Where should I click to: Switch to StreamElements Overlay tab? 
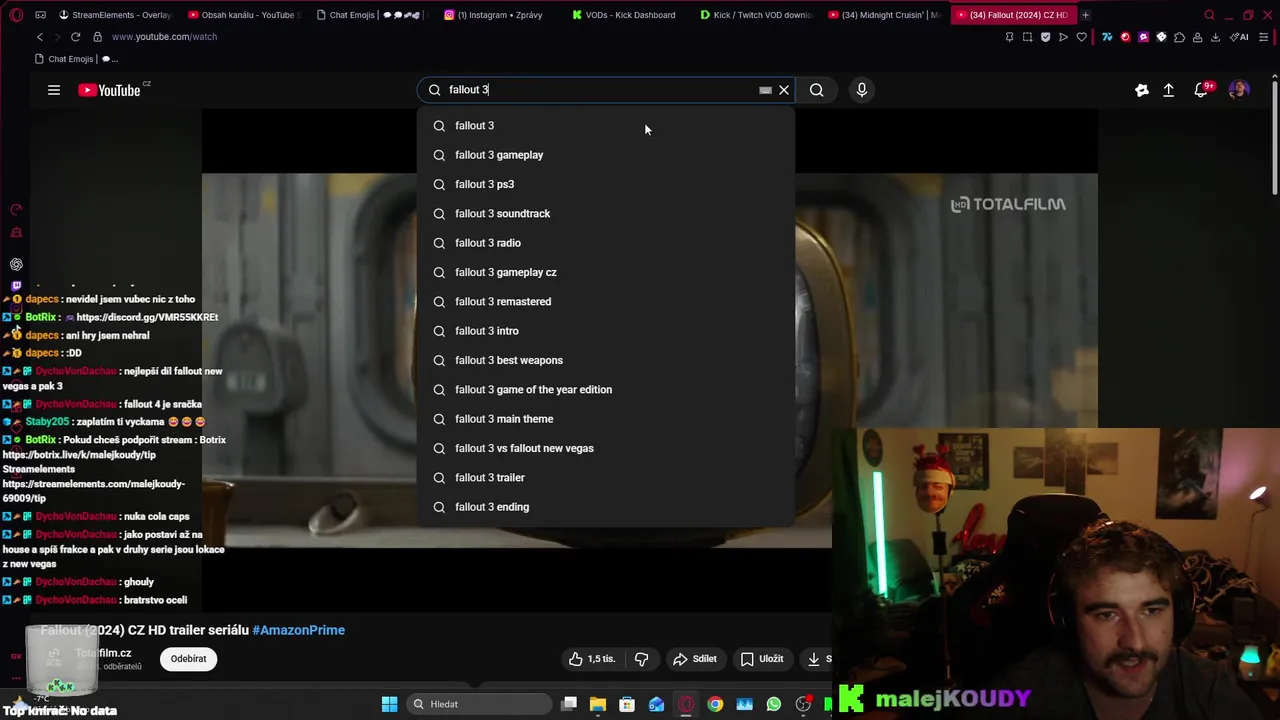(115, 15)
